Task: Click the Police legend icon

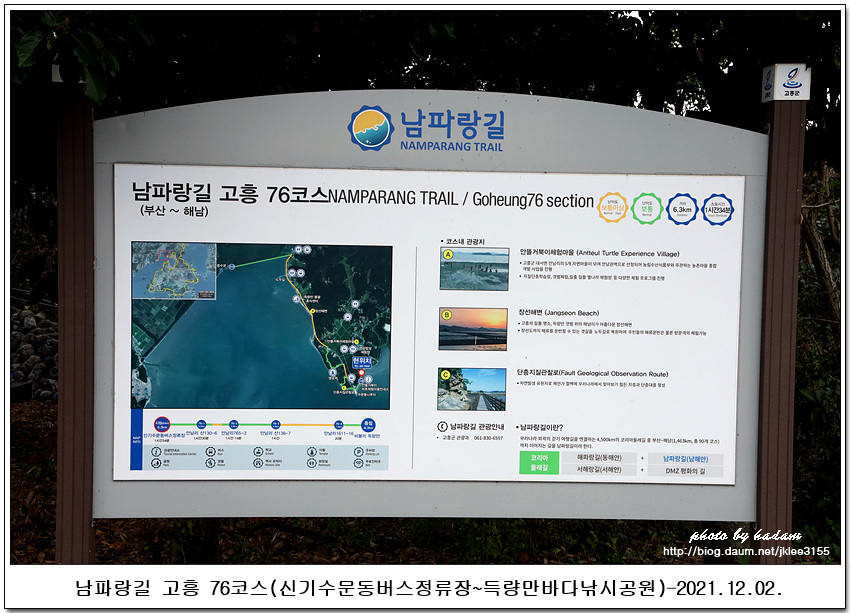Action: point(210,463)
